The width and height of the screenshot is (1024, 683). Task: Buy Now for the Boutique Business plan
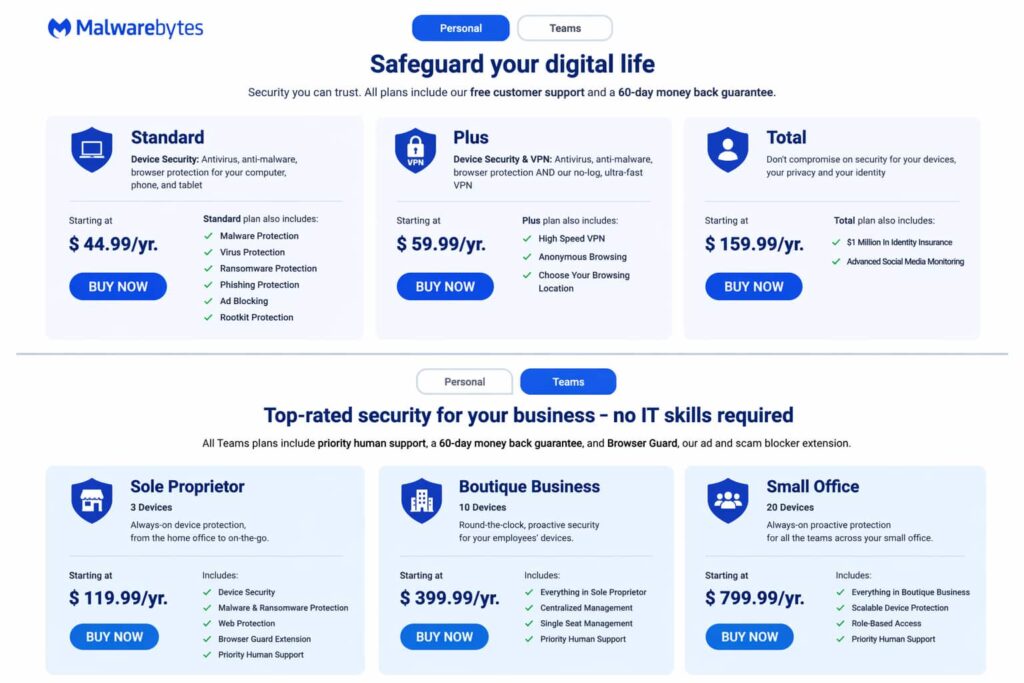[x=444, y=636]
